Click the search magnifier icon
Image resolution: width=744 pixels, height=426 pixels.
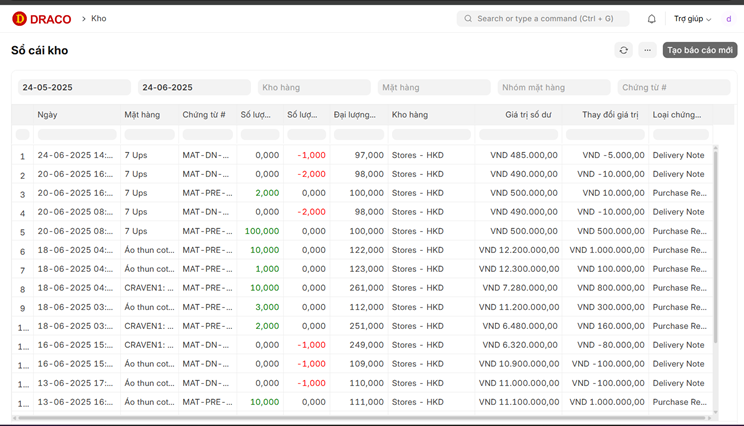[x=468, y=19]
